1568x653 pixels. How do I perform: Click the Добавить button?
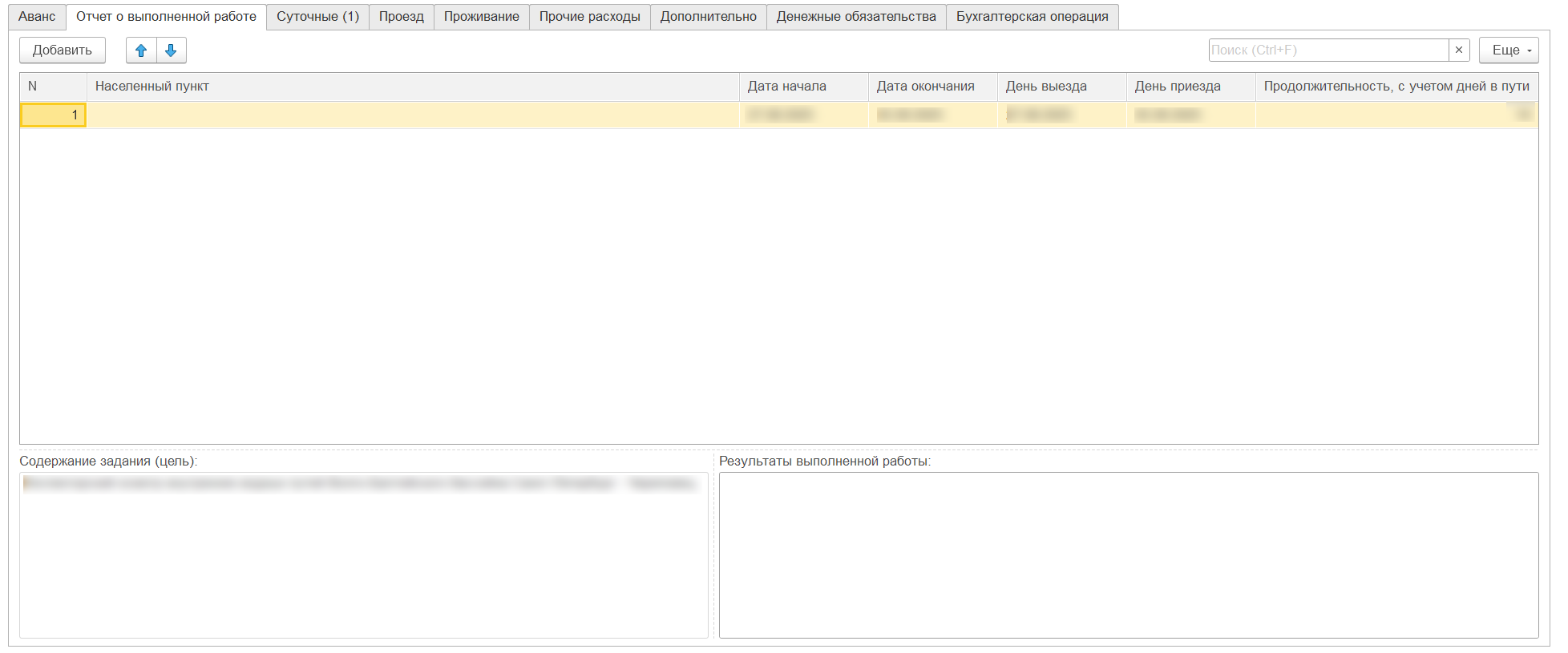tap(63, 50)
